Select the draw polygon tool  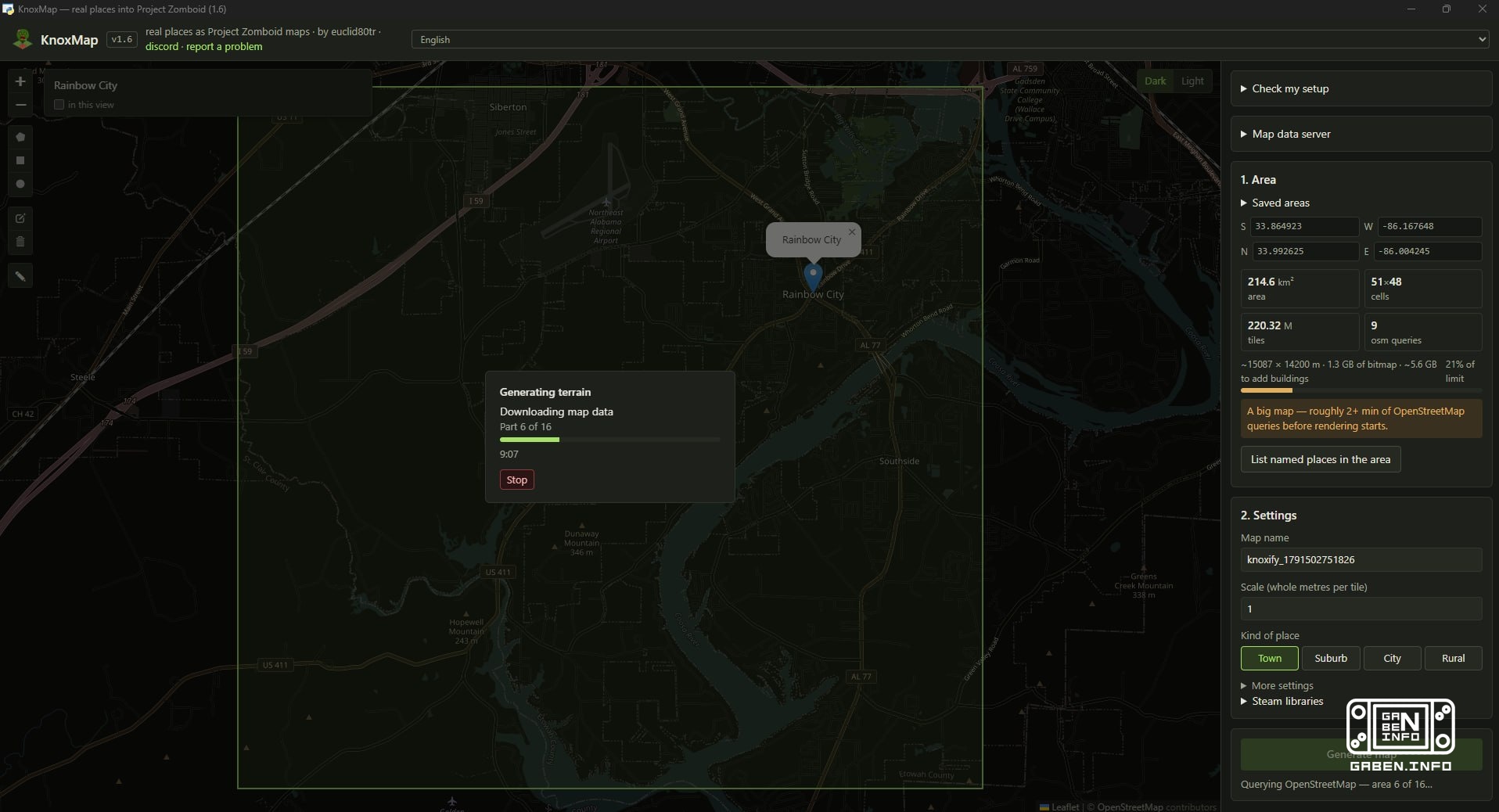tap(20, 137)
